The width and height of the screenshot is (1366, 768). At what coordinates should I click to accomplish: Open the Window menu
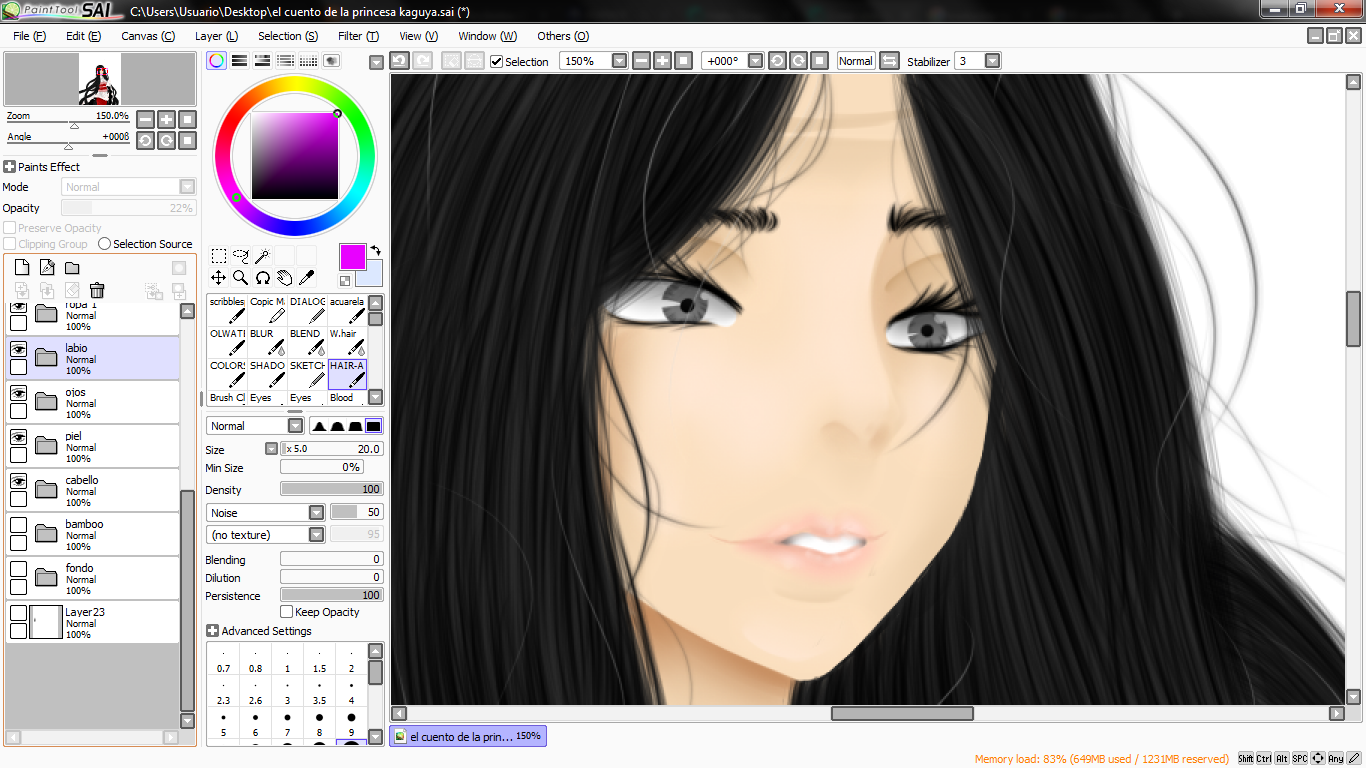pyautogui.click(x=488, y=36)
